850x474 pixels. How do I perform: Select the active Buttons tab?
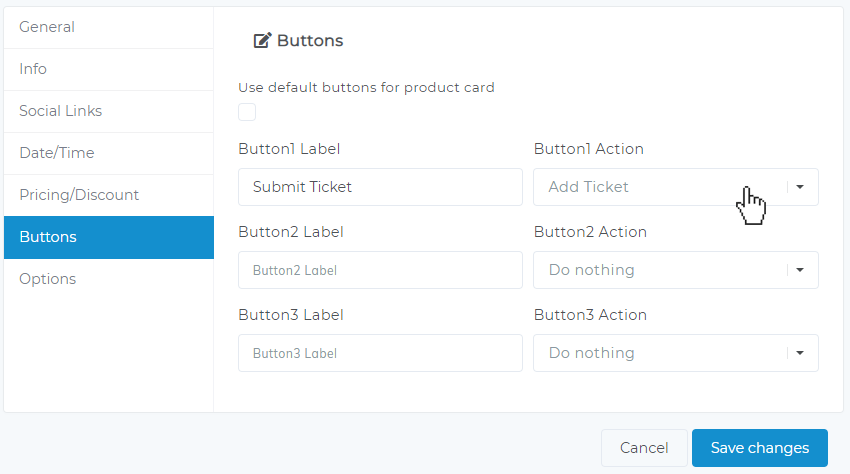point(109,238)
